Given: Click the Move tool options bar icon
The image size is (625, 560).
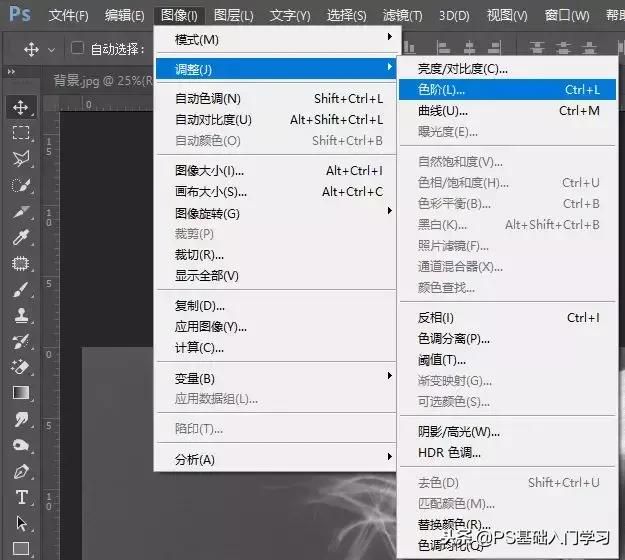Looking at the screenshot, I should pyautogui.click(x=31, y=50).
